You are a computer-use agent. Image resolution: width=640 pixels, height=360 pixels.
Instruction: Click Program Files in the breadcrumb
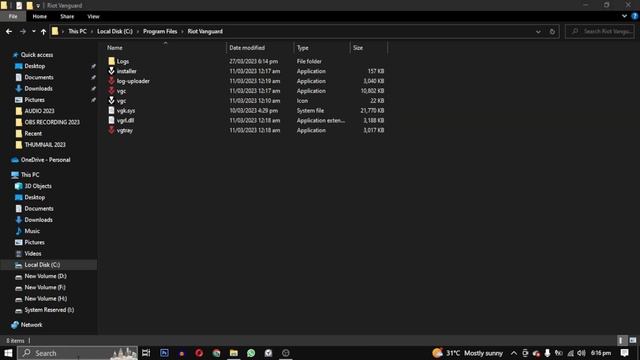tap(160, 31)
